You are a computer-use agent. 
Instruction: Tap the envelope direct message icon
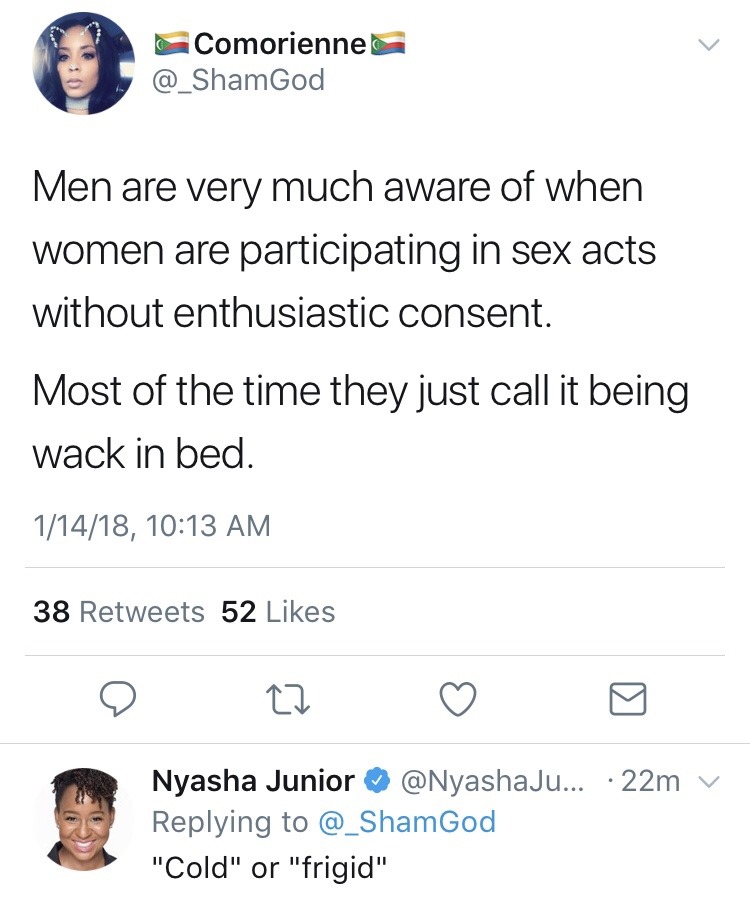point(628,699)
